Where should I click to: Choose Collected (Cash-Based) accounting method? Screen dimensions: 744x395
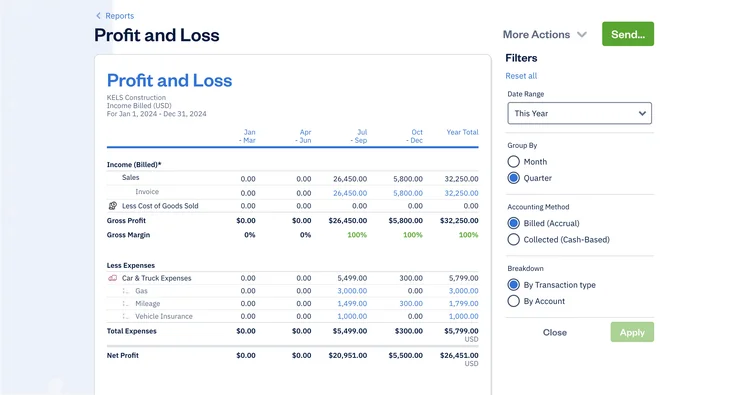pyautogui.click(x=513, y=240)
